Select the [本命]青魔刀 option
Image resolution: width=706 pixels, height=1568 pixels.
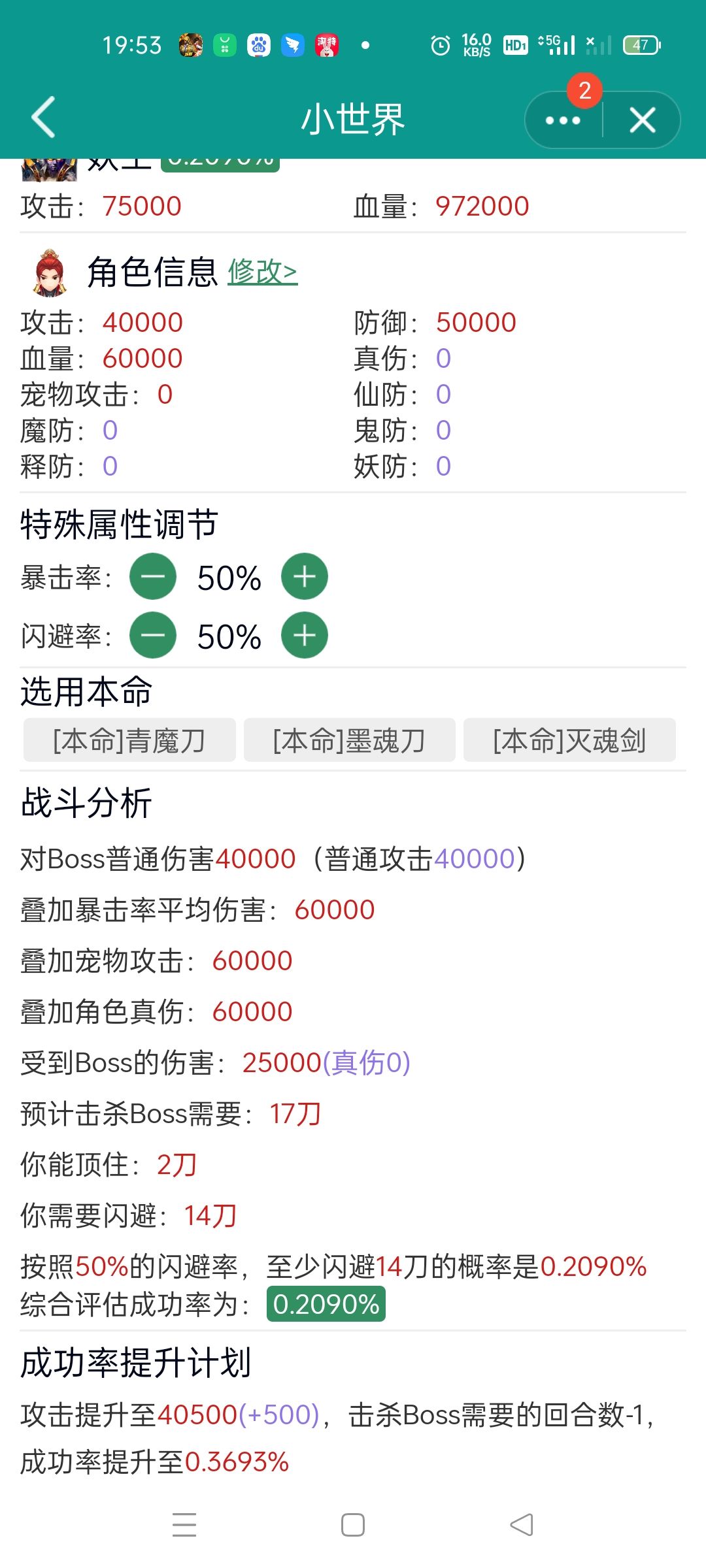(x=129, y=740)
